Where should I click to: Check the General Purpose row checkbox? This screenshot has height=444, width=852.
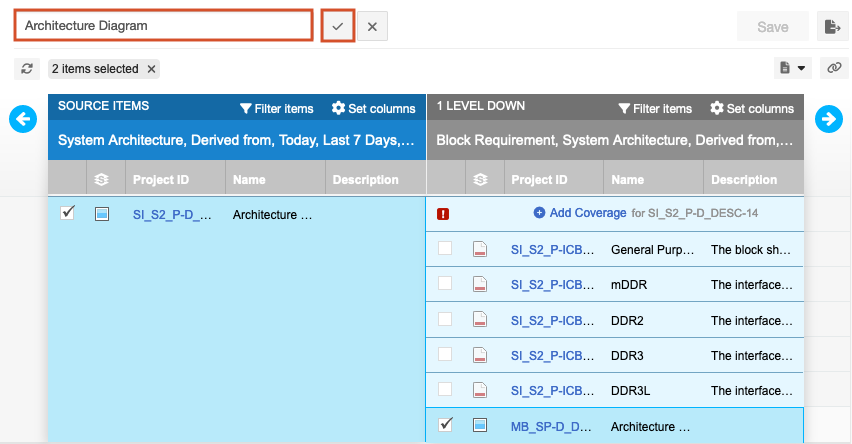[445, 249]
